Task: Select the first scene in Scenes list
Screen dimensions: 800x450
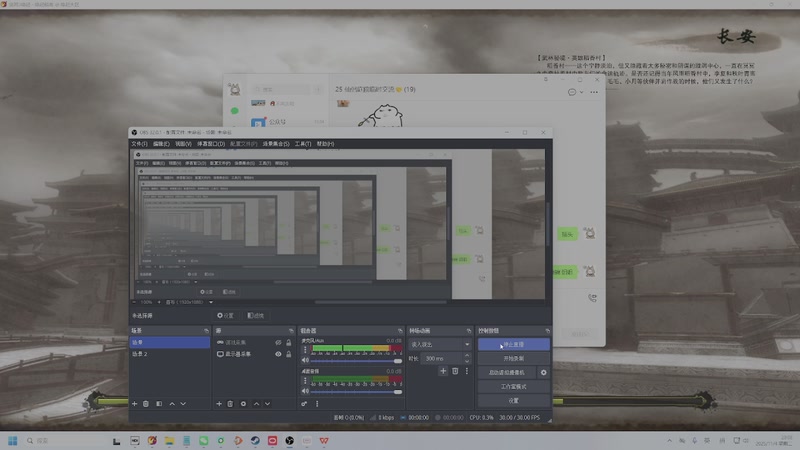Action: coord(169,342)
